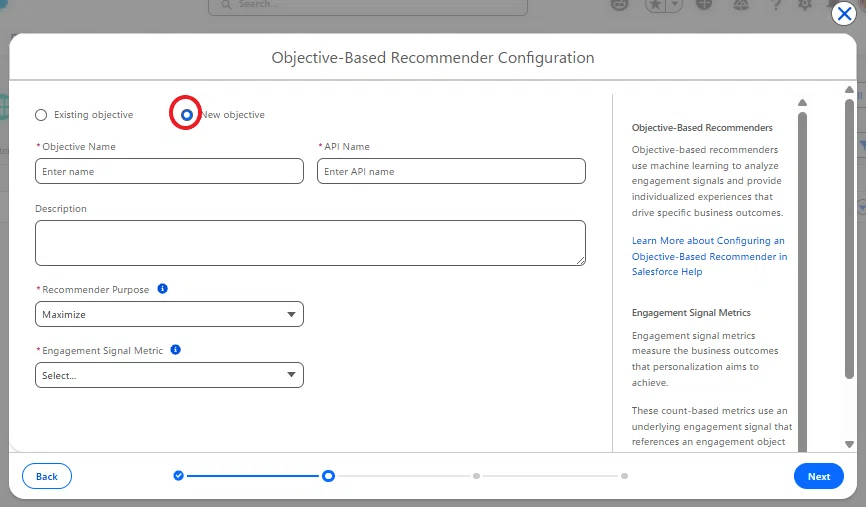
Task: Click the dialog scrollbar down arrow
Action: [849, 444]
